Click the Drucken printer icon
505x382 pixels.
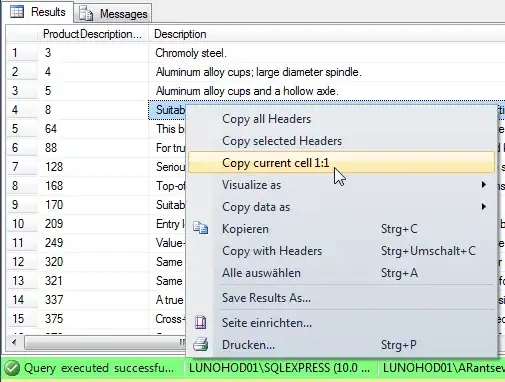[201, 344]
